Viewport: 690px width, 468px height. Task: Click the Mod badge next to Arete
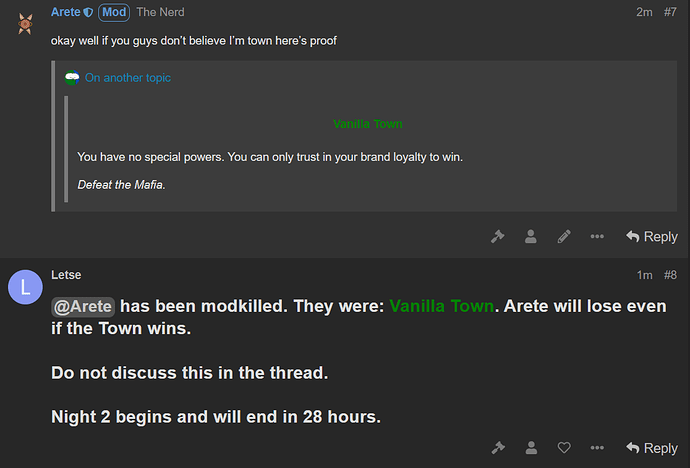coord(114,12)
